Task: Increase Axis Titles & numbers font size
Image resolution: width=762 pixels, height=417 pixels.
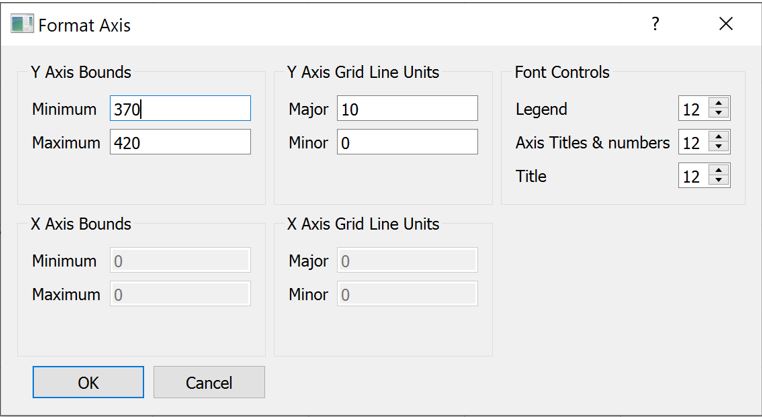Action: [x=720, y=137]
